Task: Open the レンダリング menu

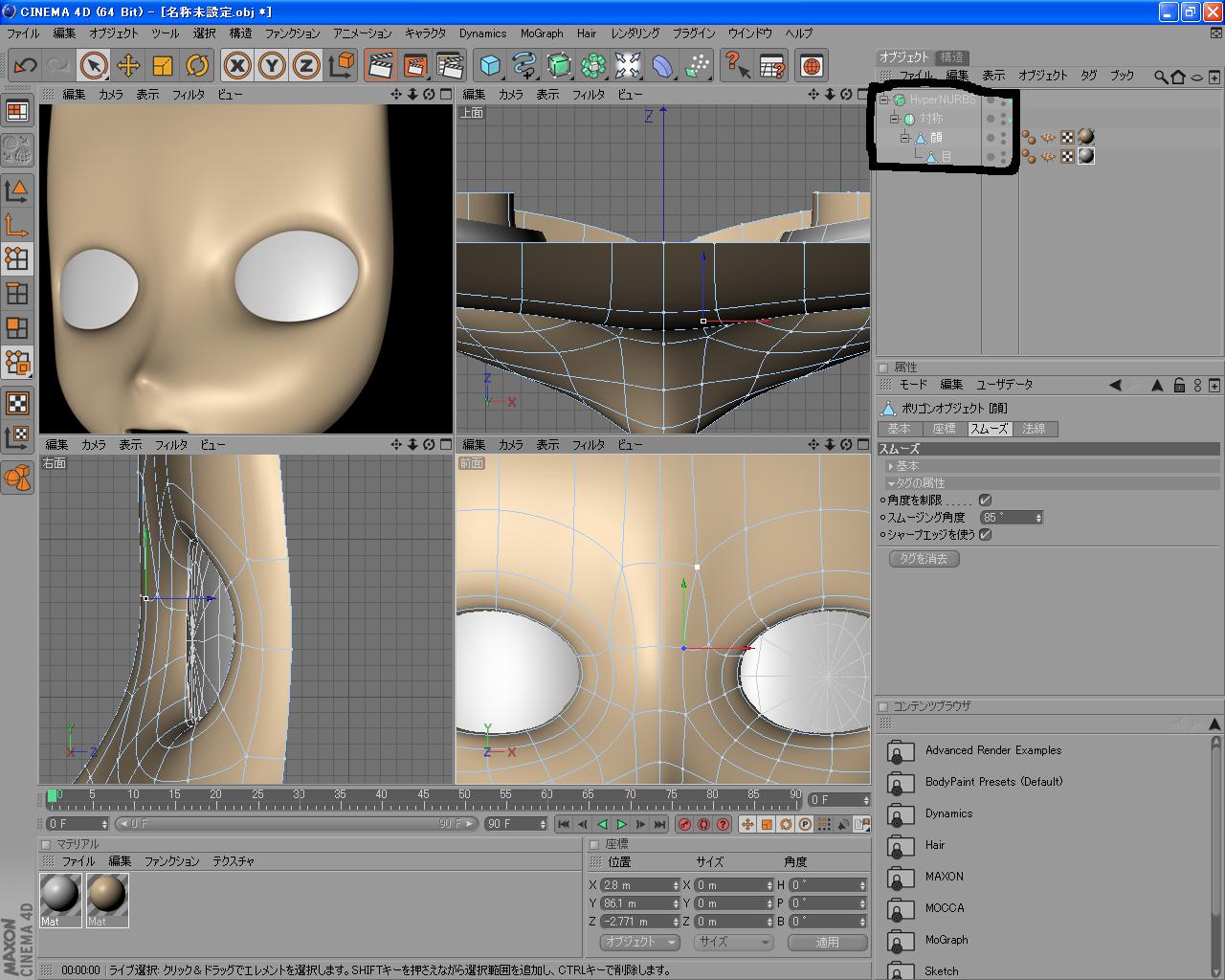Action: [x=635, y=33]
